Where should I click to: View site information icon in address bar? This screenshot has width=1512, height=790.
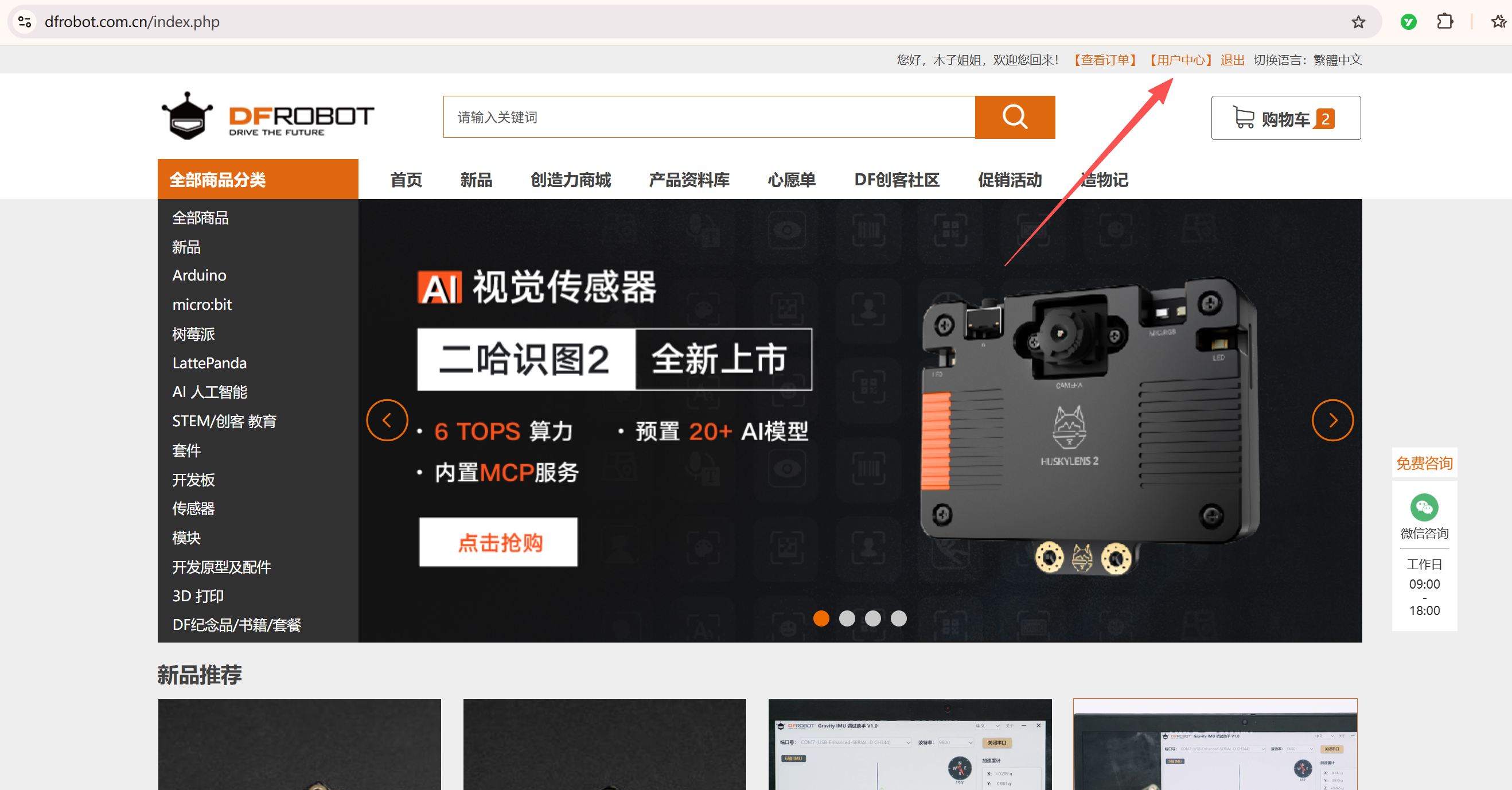(25, 22)
